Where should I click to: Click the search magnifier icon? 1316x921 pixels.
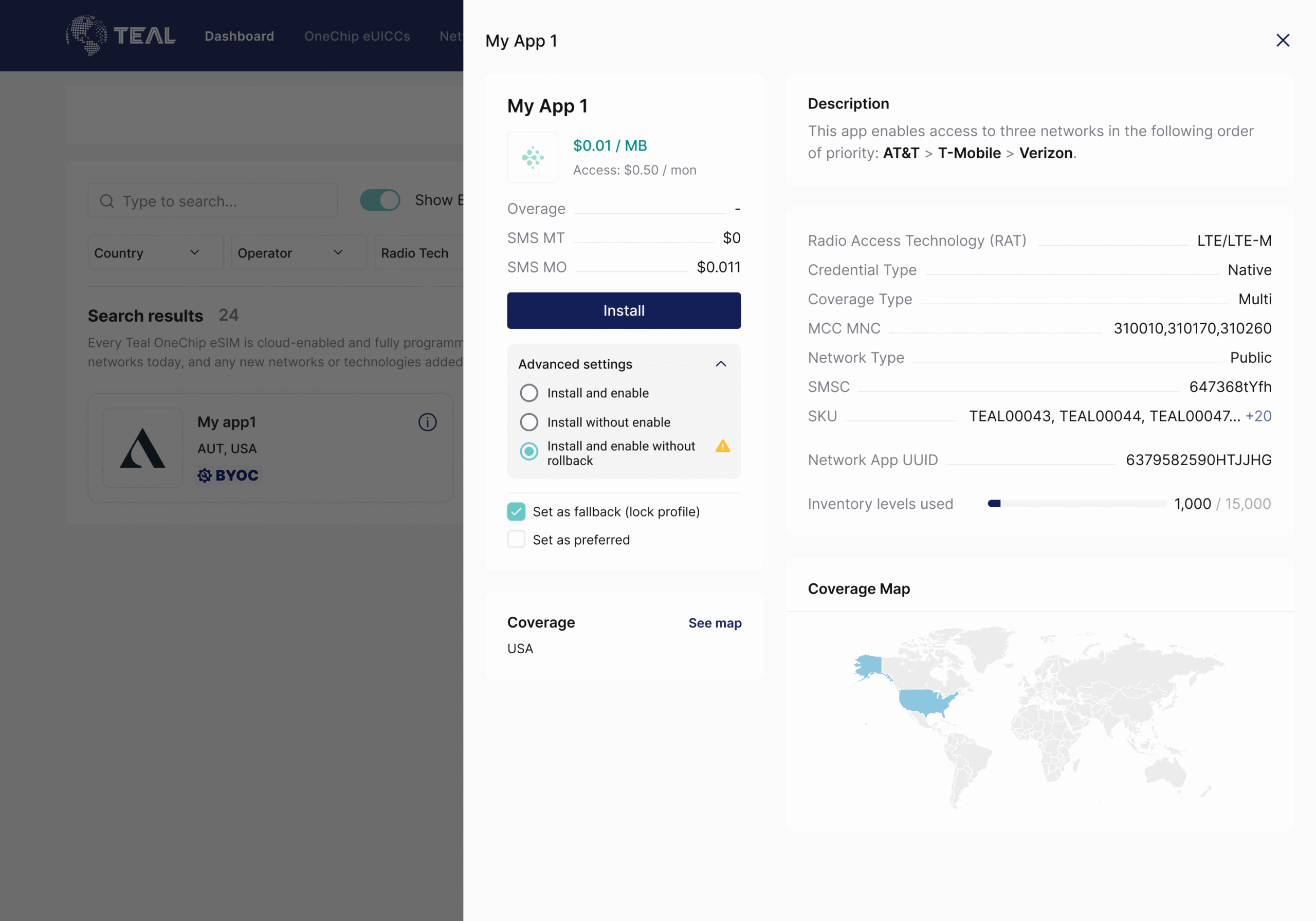(106, 201)
